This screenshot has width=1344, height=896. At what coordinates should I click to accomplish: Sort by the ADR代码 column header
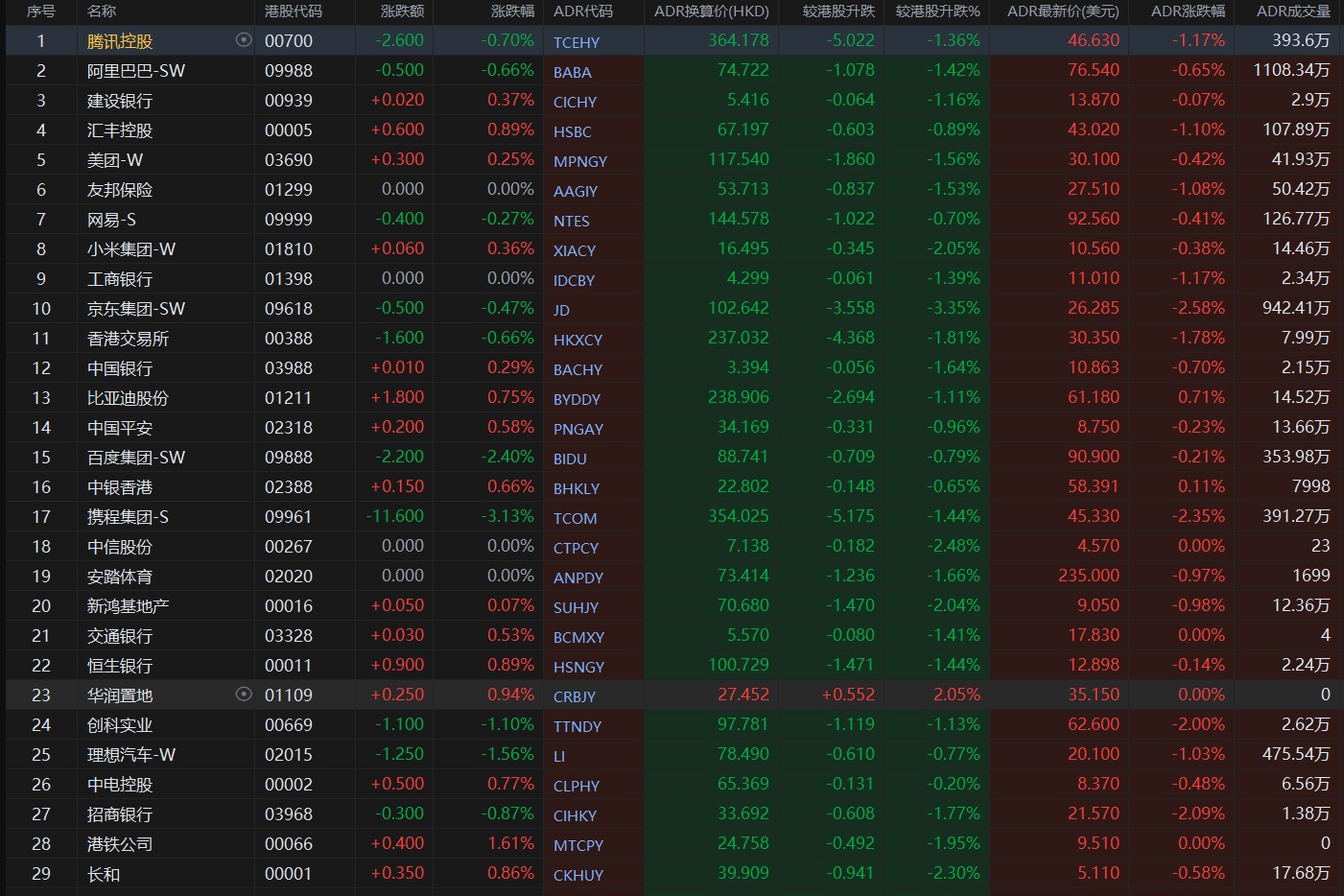tap(583, 12)
